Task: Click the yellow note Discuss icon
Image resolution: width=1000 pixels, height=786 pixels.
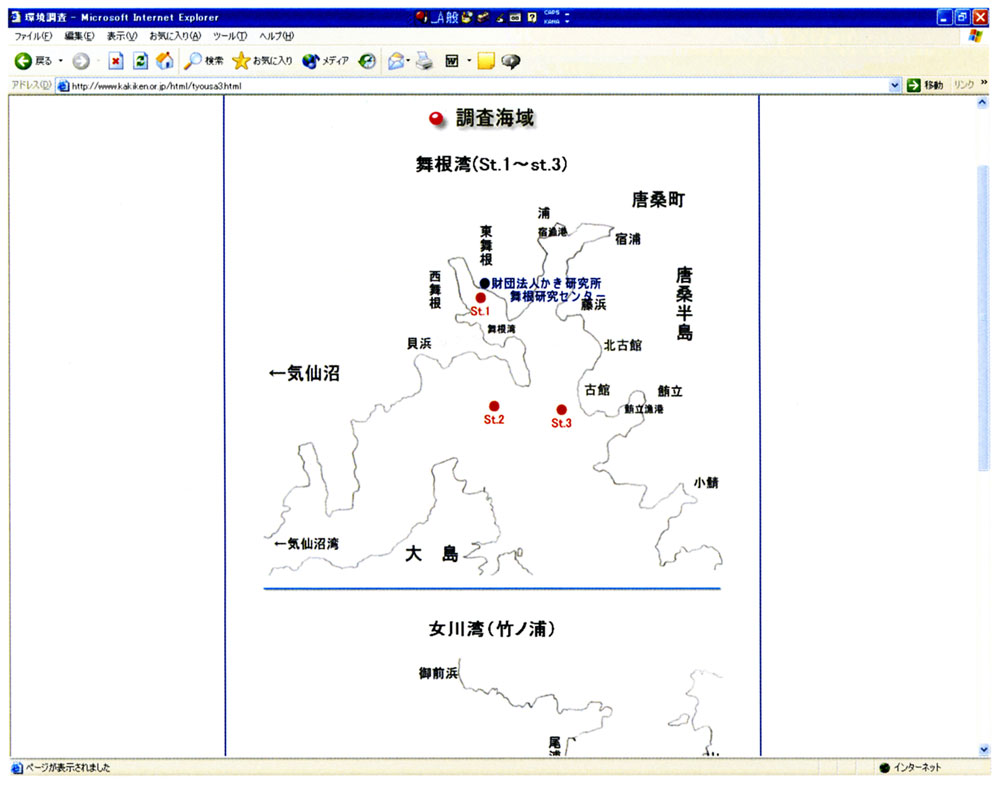Action: (486, 61)
